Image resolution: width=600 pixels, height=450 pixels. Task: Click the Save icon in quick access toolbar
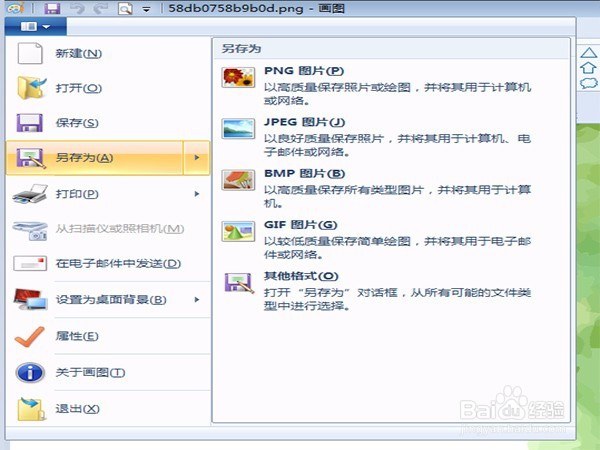tap(52, 8)
